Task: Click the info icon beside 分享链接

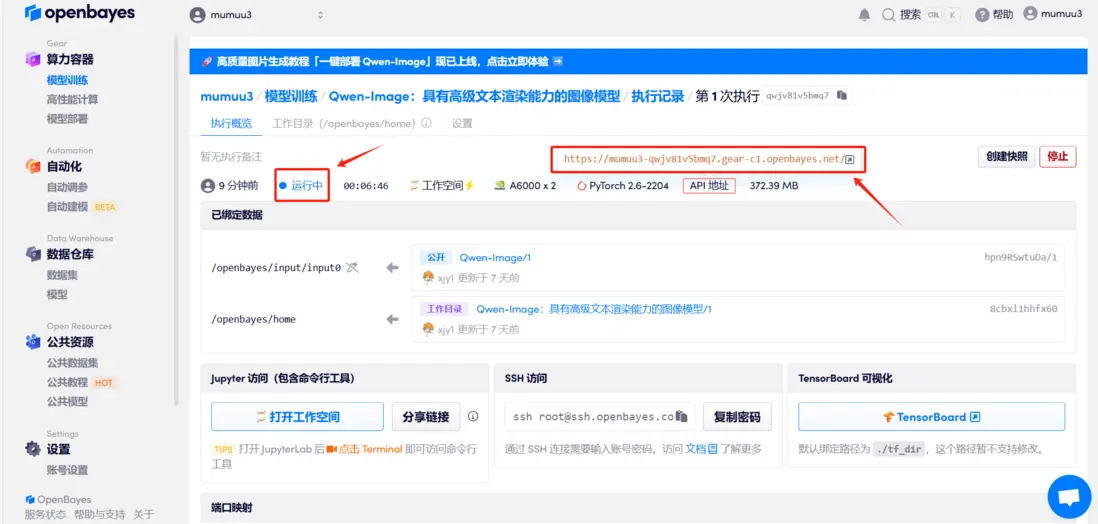Action: click(473, 416)
